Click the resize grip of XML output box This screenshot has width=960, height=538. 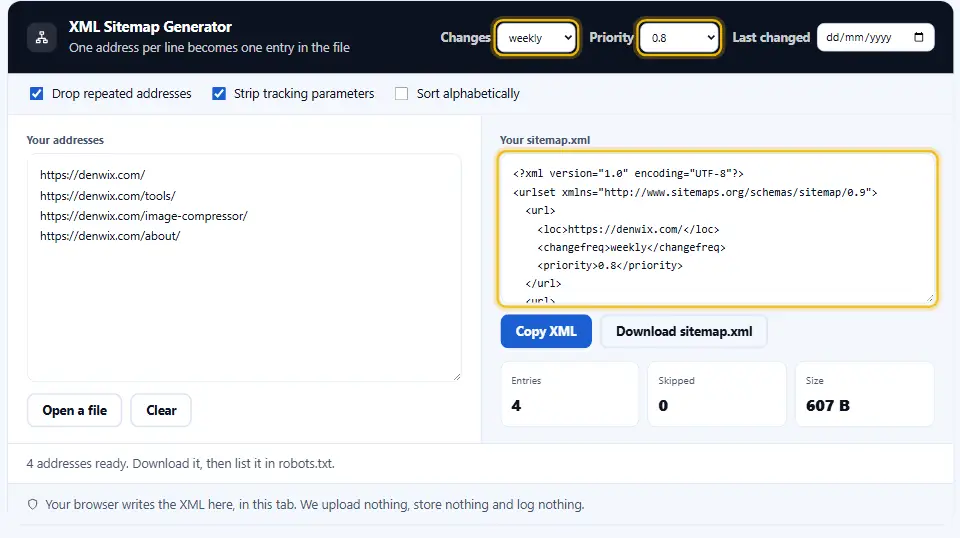(x=930, y=298)
